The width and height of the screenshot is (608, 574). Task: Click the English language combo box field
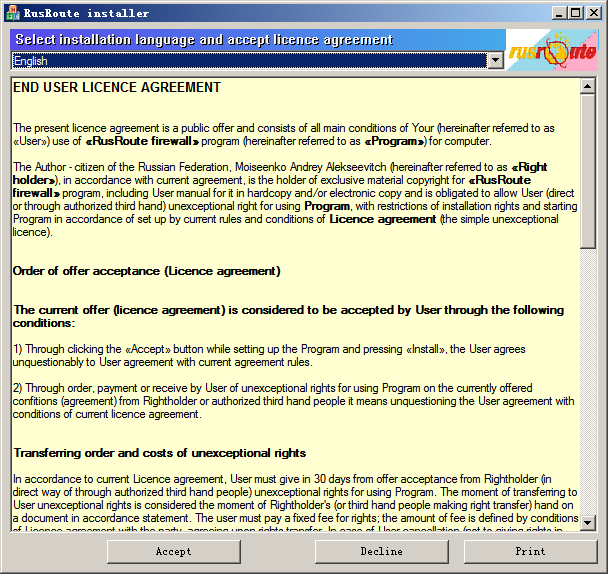pos(250,61)
